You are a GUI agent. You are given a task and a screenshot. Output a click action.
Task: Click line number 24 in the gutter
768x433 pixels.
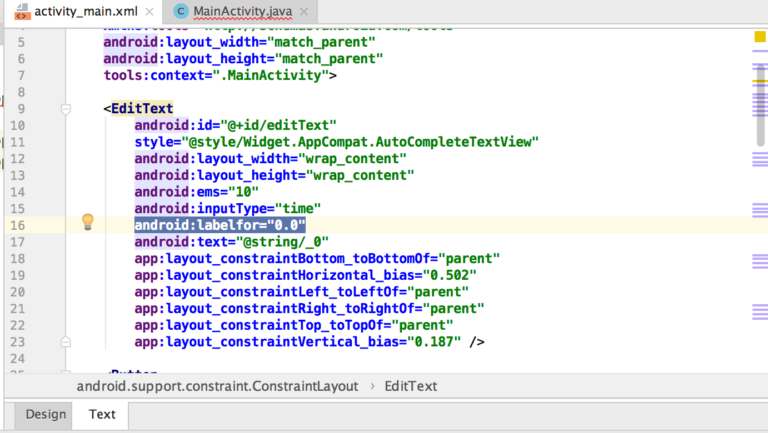(18, 359)
